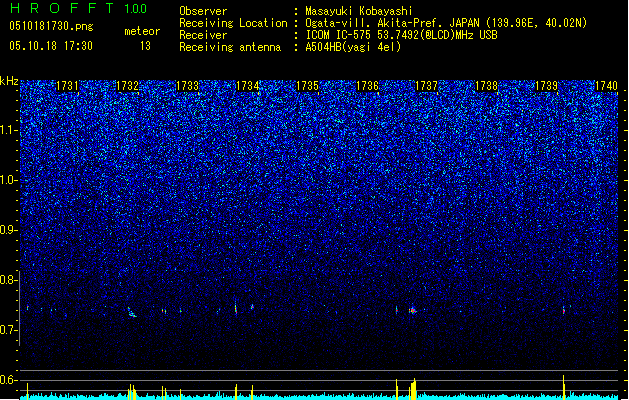Click the 1.0 frequency axis label
Screen dimensions: 629x400
(8, 180)
